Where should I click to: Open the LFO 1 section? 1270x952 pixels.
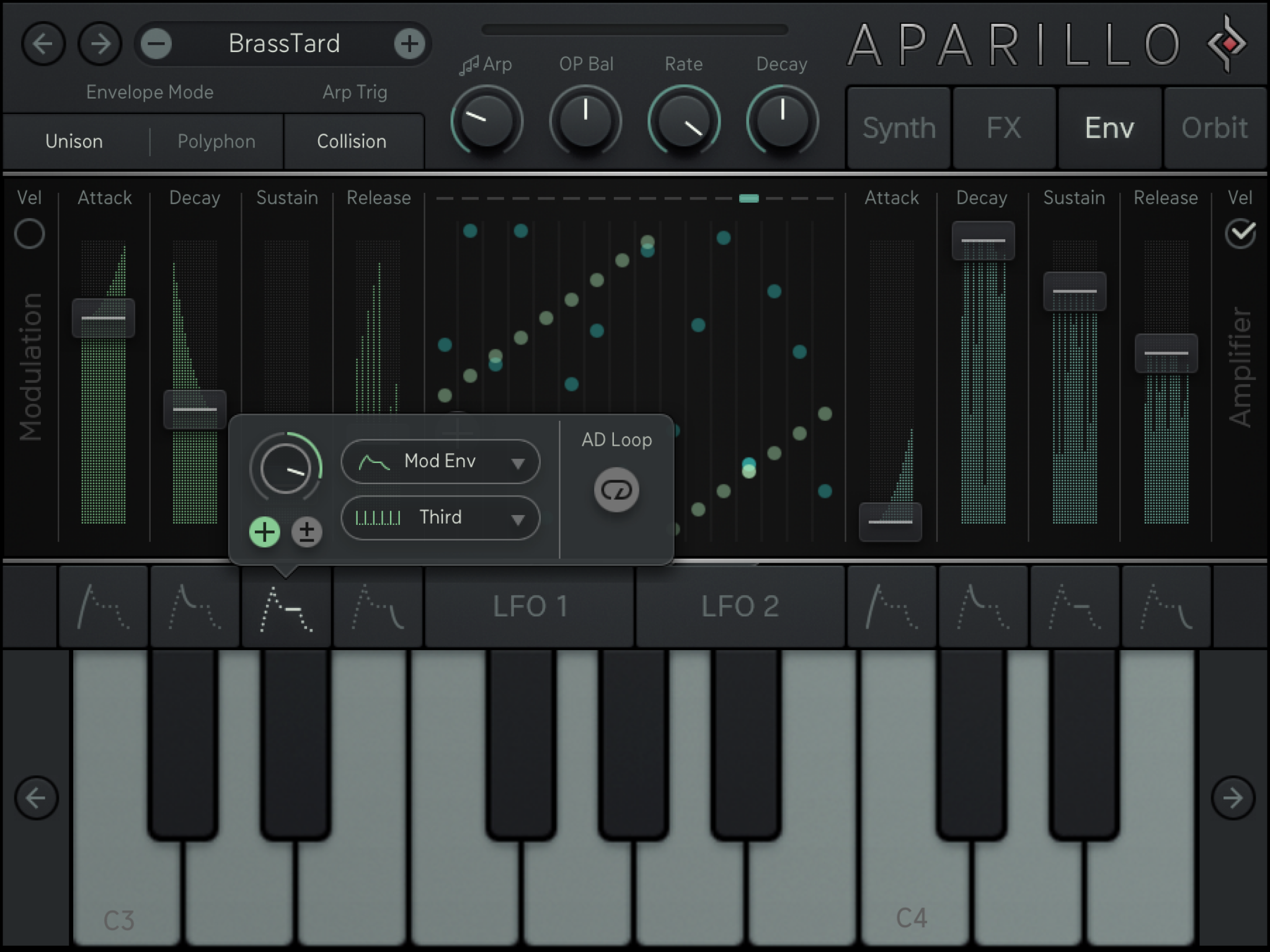[x=530, y=606]
